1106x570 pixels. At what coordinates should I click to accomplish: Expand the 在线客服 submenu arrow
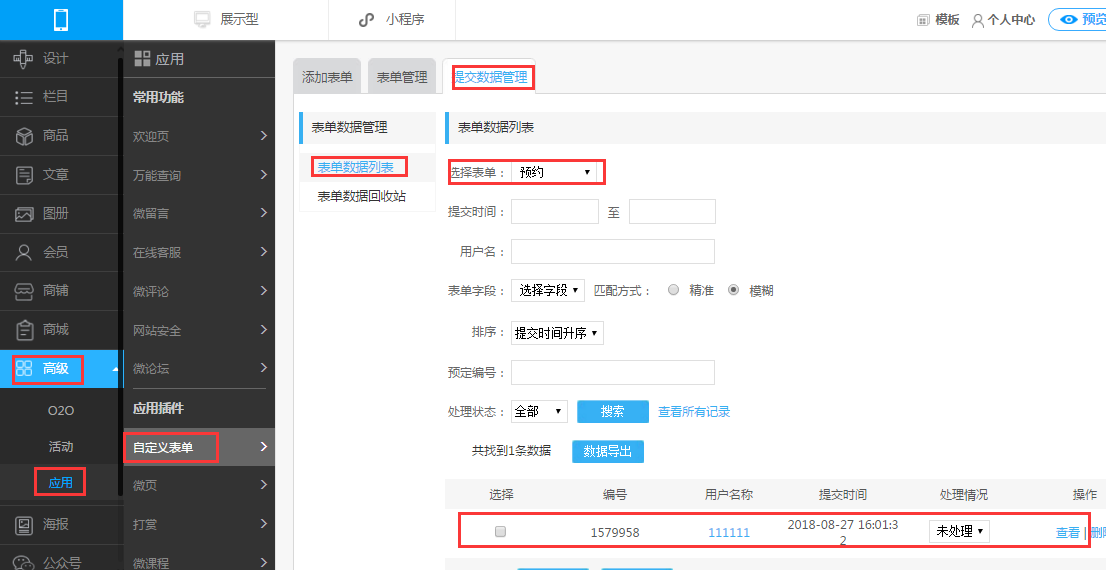pyautogui.click(x=264, y=252)
